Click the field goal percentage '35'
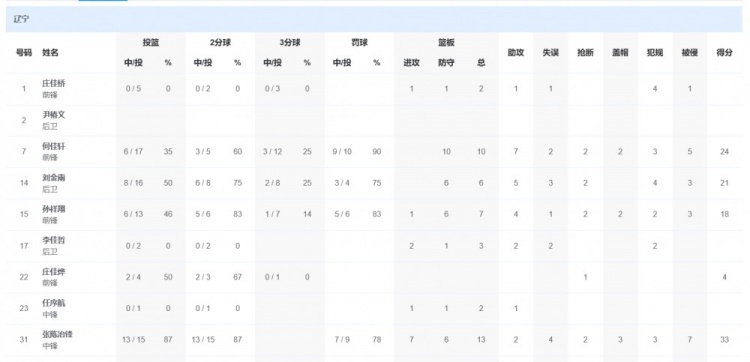The width and height of the screenshot is (750, 362). coord(168,152)
